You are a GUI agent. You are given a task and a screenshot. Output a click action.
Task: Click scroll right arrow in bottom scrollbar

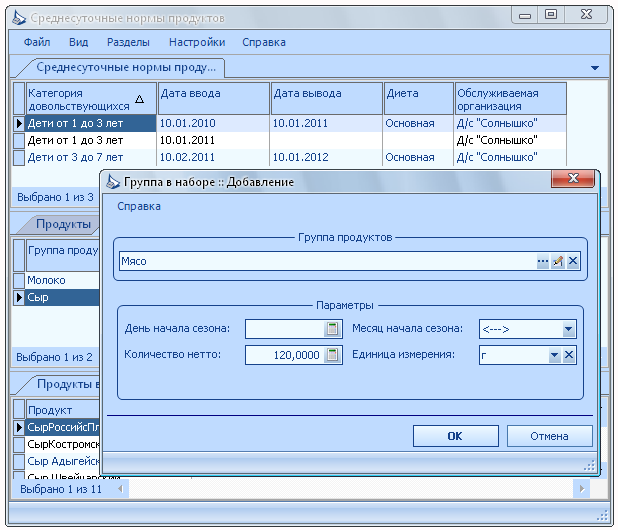click(582, 489)
